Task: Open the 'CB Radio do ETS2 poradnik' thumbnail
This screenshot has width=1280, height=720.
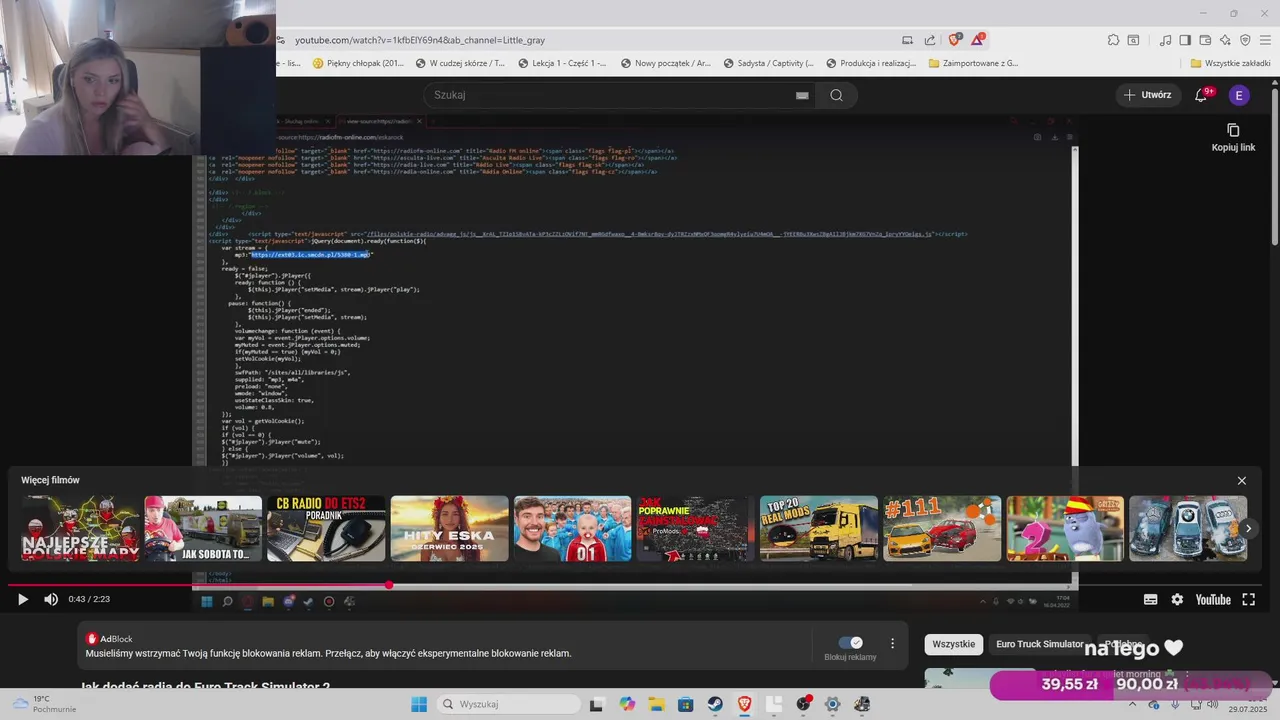Action: 326,528
